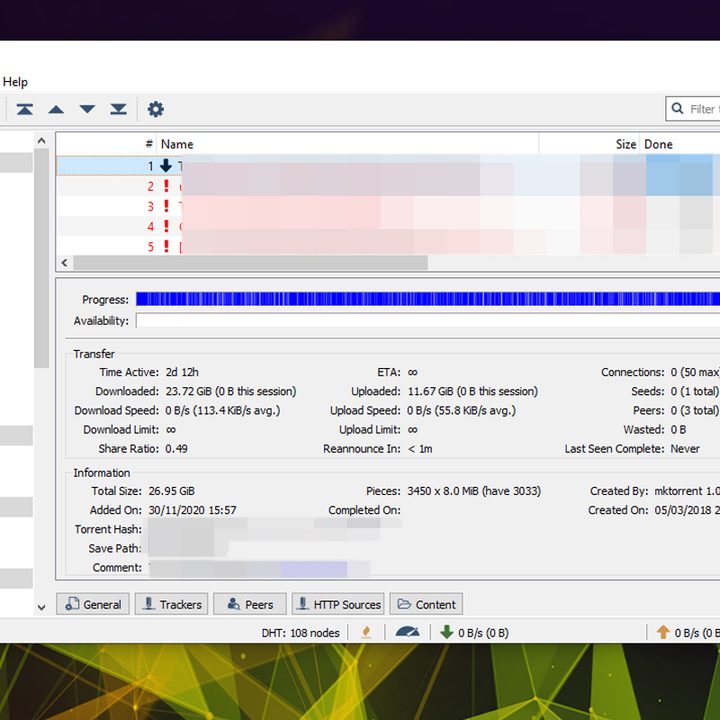Click Last Seen Complete value Never
The width and height of the screenshot is (720, 720).
[x=685, y=449]
